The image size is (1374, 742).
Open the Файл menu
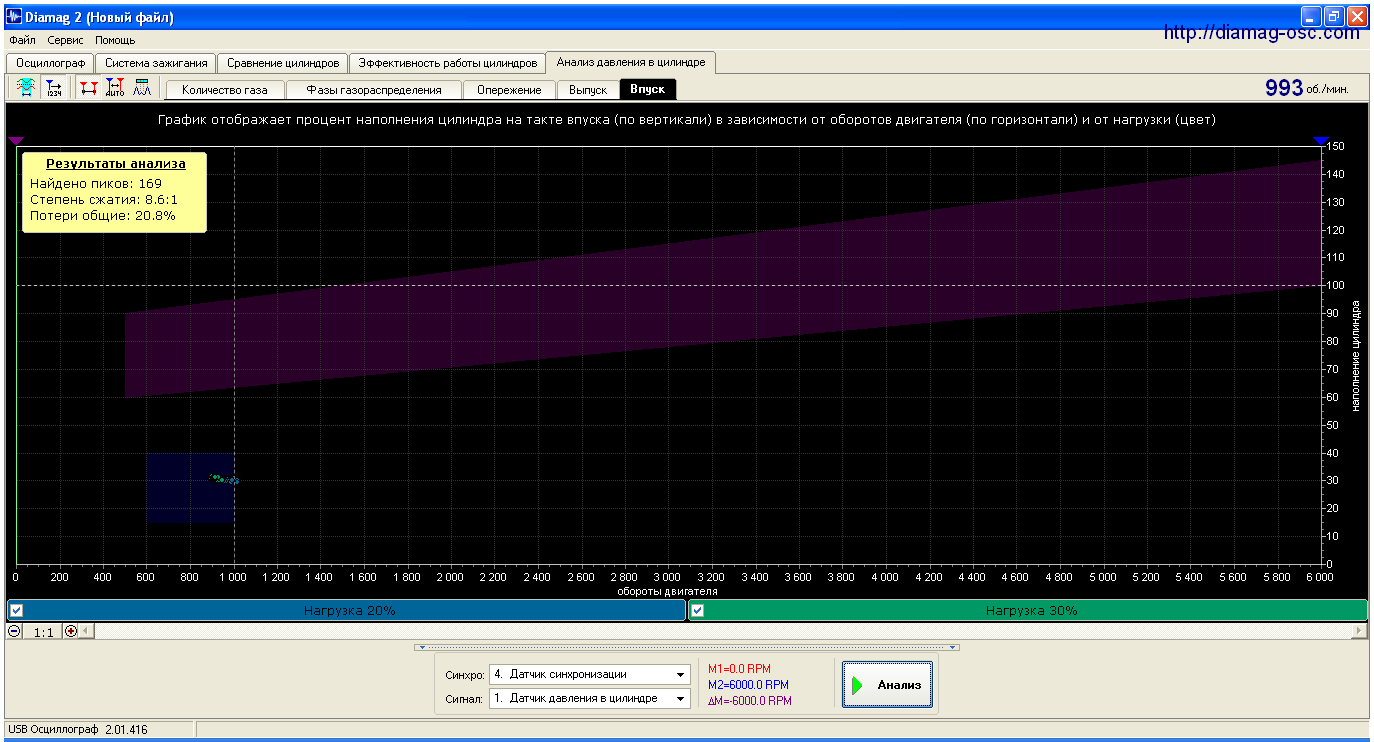point(22,40)
